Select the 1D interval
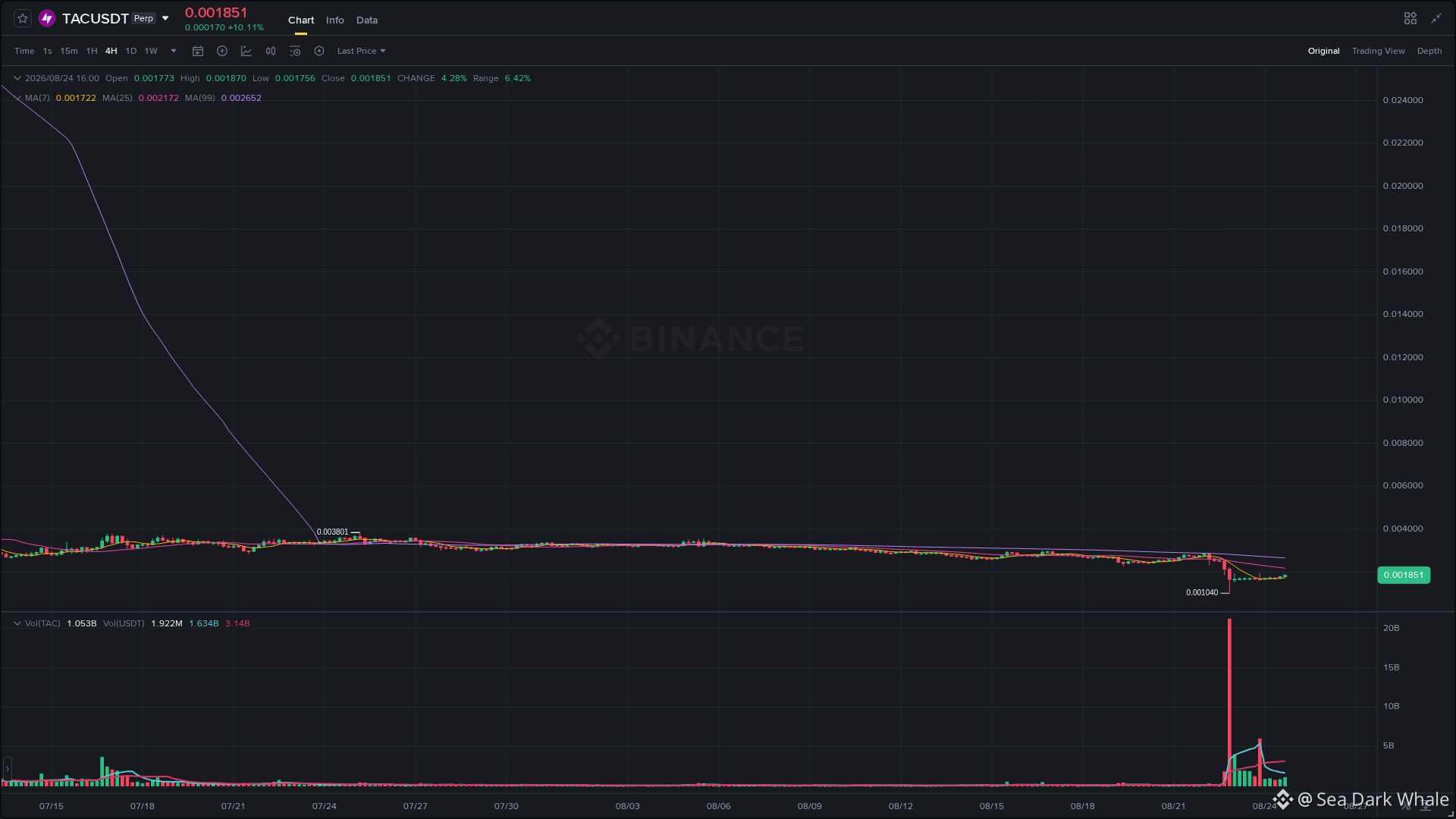This screenshot has height=819, width=1456. [131, 51]
